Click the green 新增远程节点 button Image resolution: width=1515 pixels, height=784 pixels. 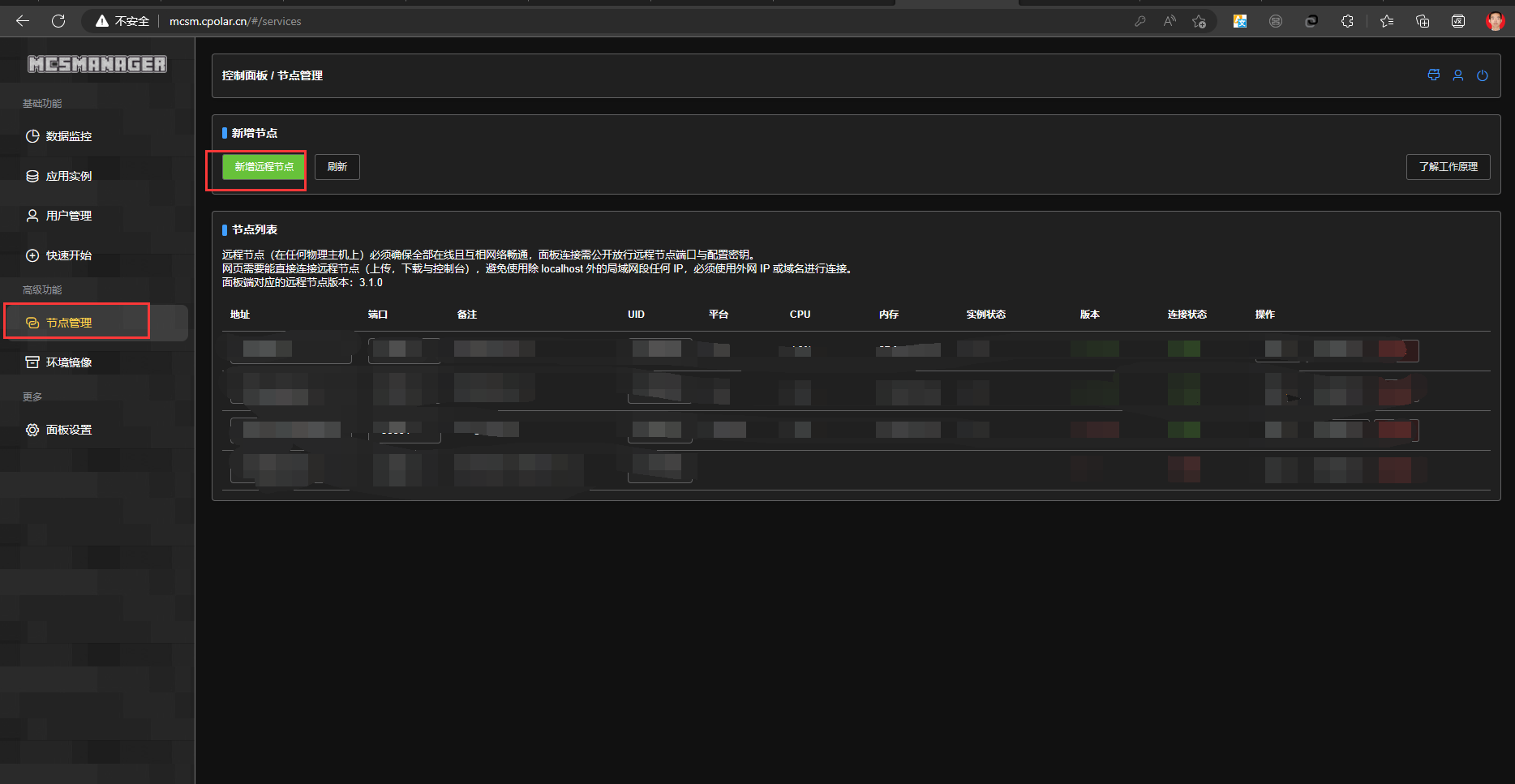point(264,167)
